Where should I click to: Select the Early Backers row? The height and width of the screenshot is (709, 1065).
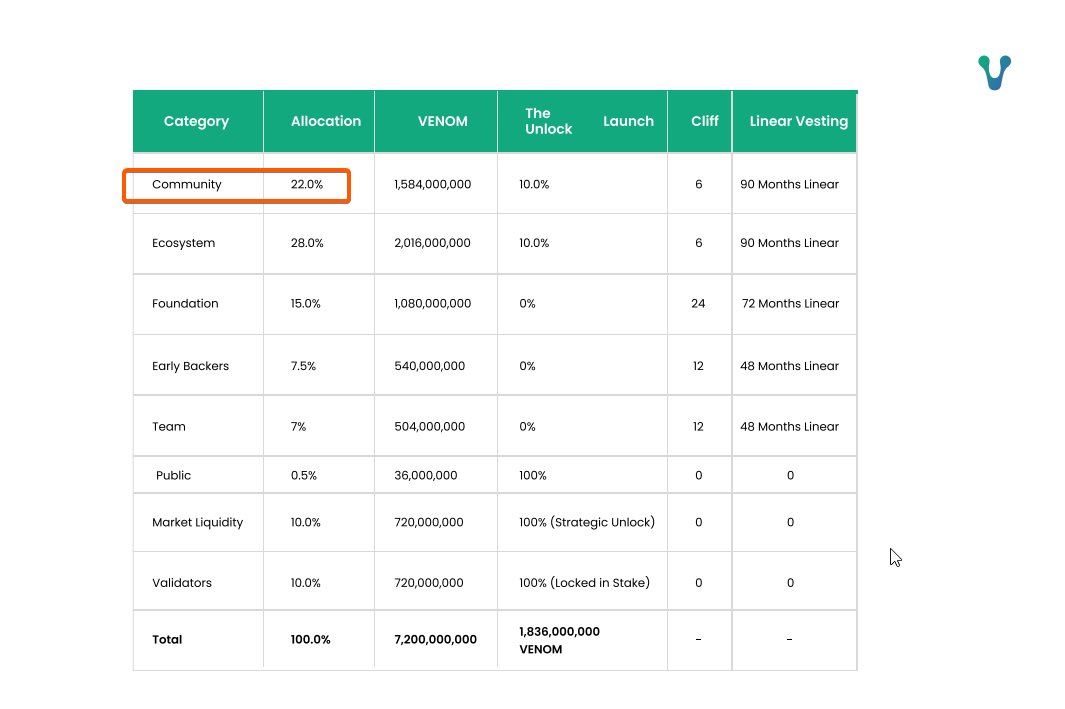(x=191, y=365)
